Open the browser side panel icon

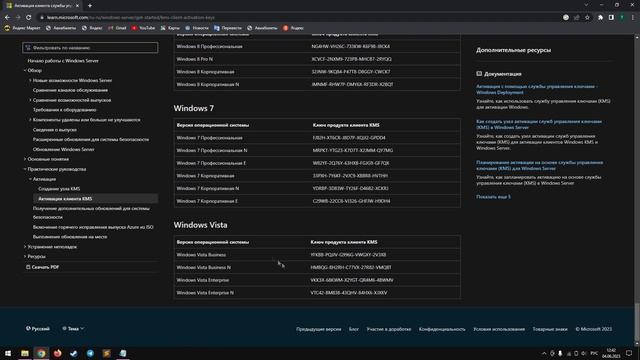611,18
